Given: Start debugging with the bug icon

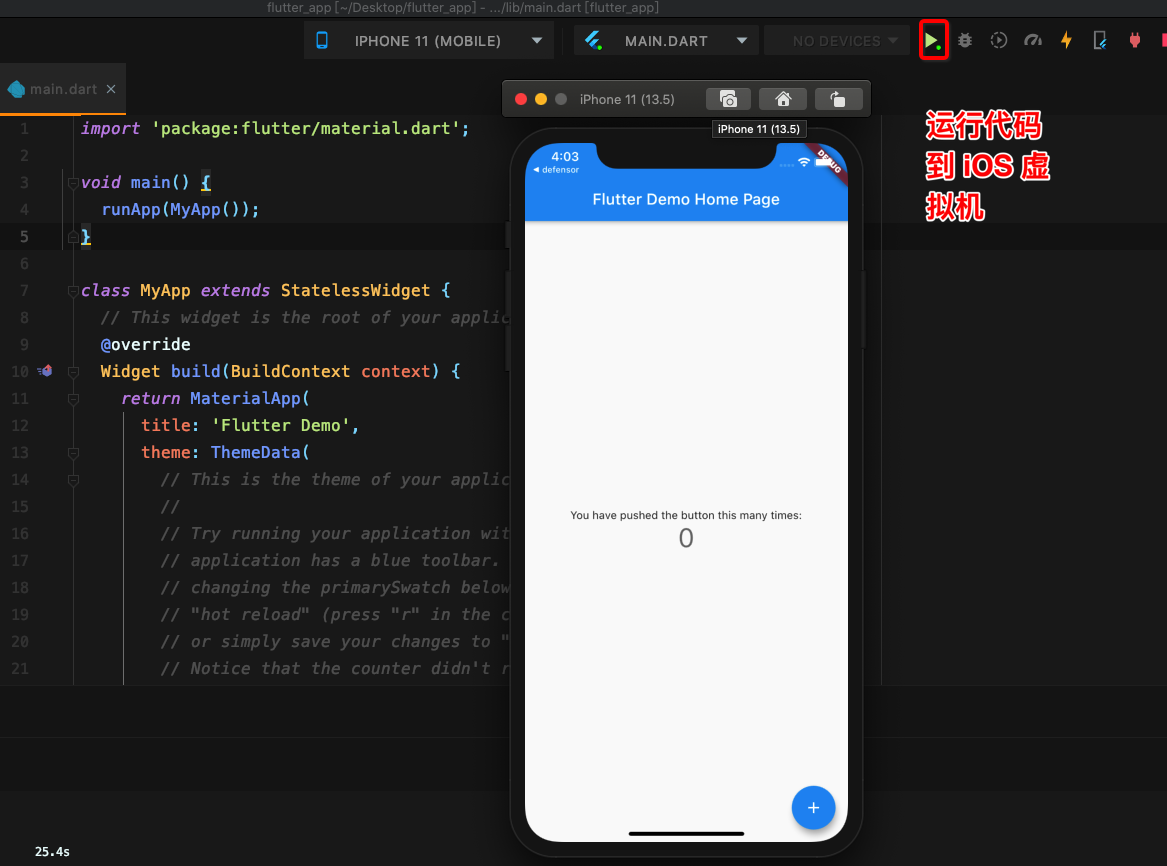Looking at the screenshot, I should click(965, 41).
